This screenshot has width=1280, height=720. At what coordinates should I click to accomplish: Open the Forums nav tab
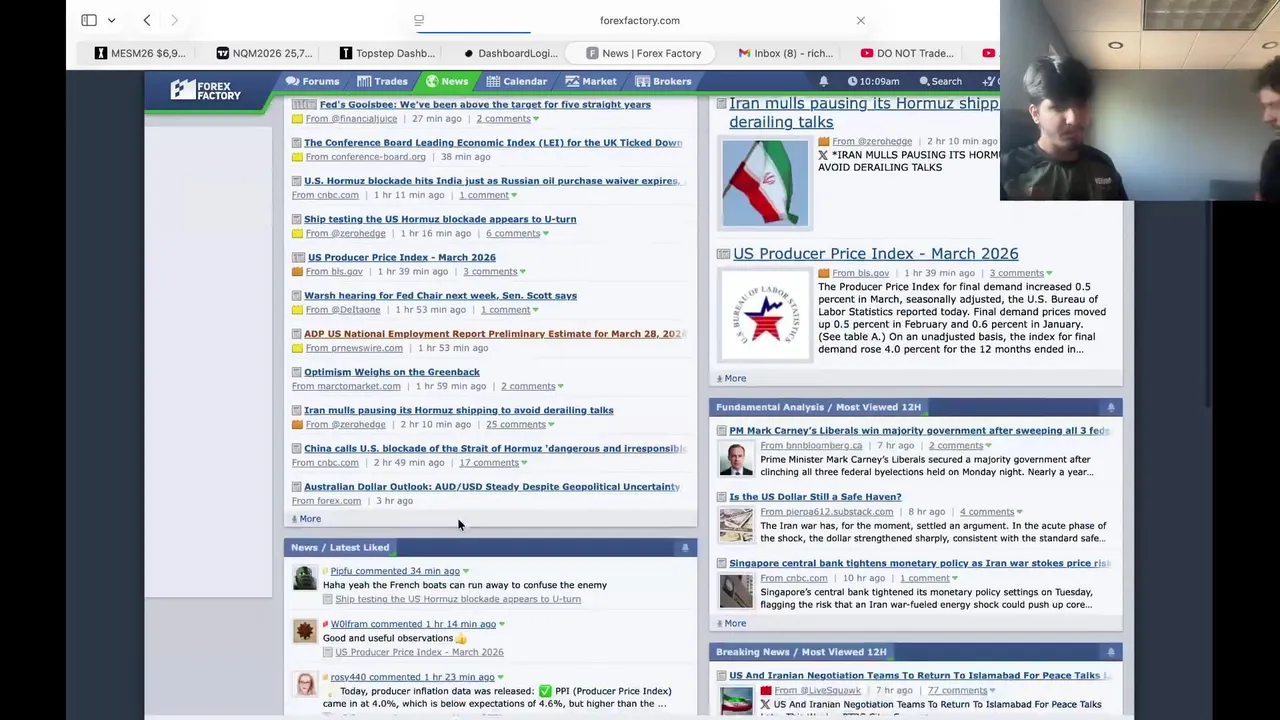coord(312,81)
